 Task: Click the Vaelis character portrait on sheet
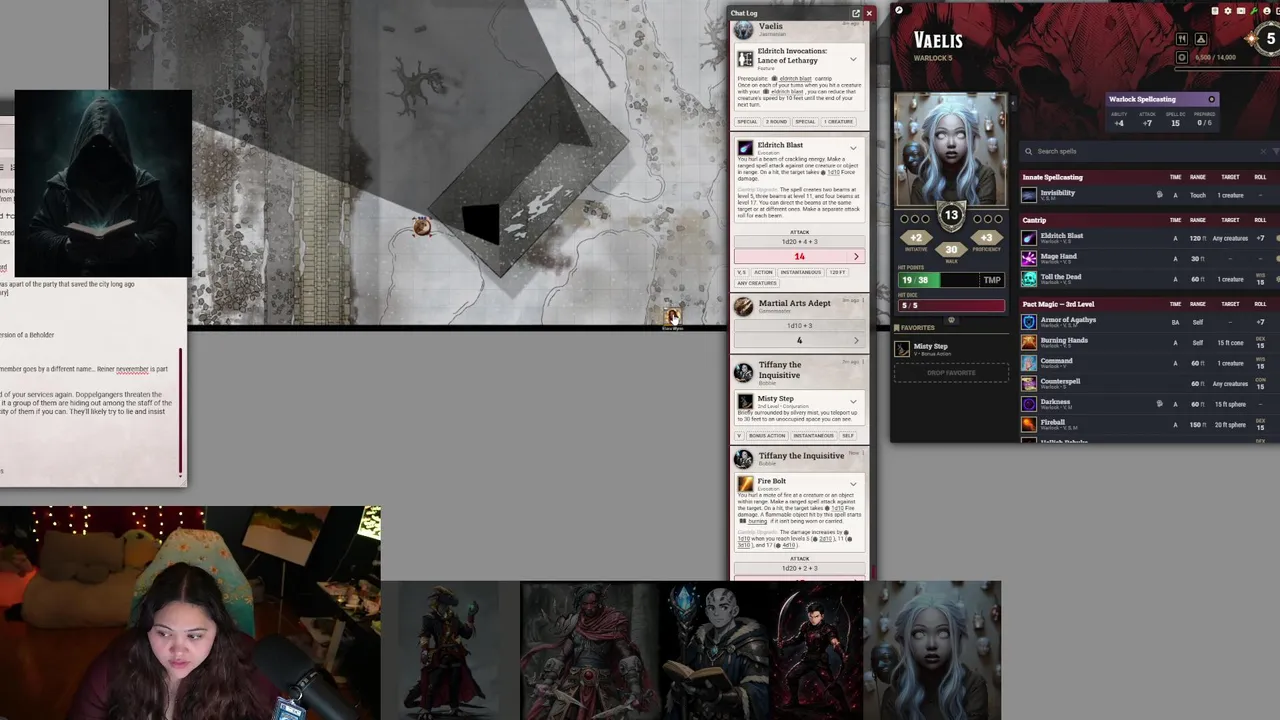click(951, 150)
